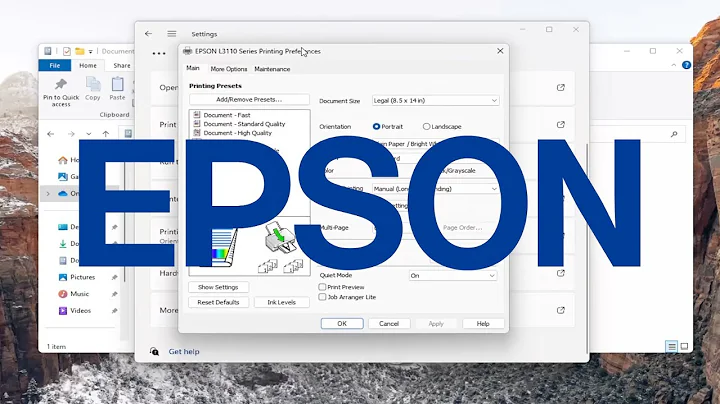Viewport: 720px width, 404px height.
Task: Open the Share ribbon tab in File Explorer
Action: [122, 65]
